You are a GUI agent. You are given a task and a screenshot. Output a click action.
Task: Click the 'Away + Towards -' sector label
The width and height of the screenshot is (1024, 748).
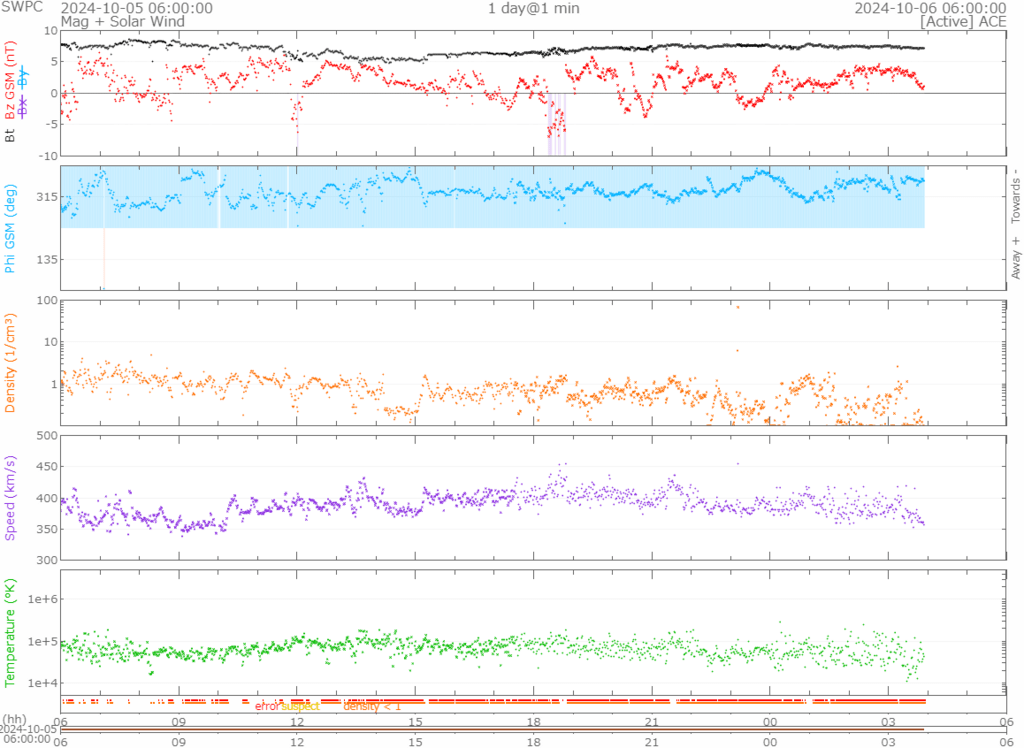coord(1016,227)
